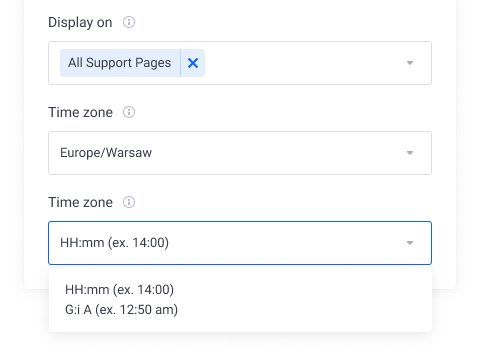This screenshot has height=360, width=480.
Task: Open the Europe/Warsaw time zone dropdown
Action: 240,153
